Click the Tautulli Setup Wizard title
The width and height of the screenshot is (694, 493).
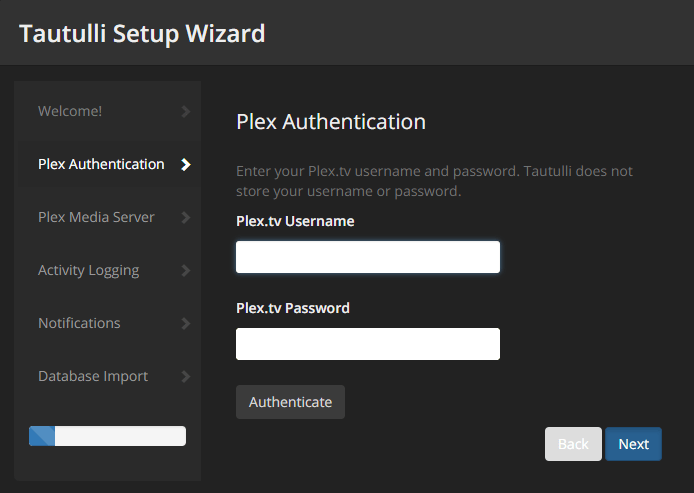(142, 33)
